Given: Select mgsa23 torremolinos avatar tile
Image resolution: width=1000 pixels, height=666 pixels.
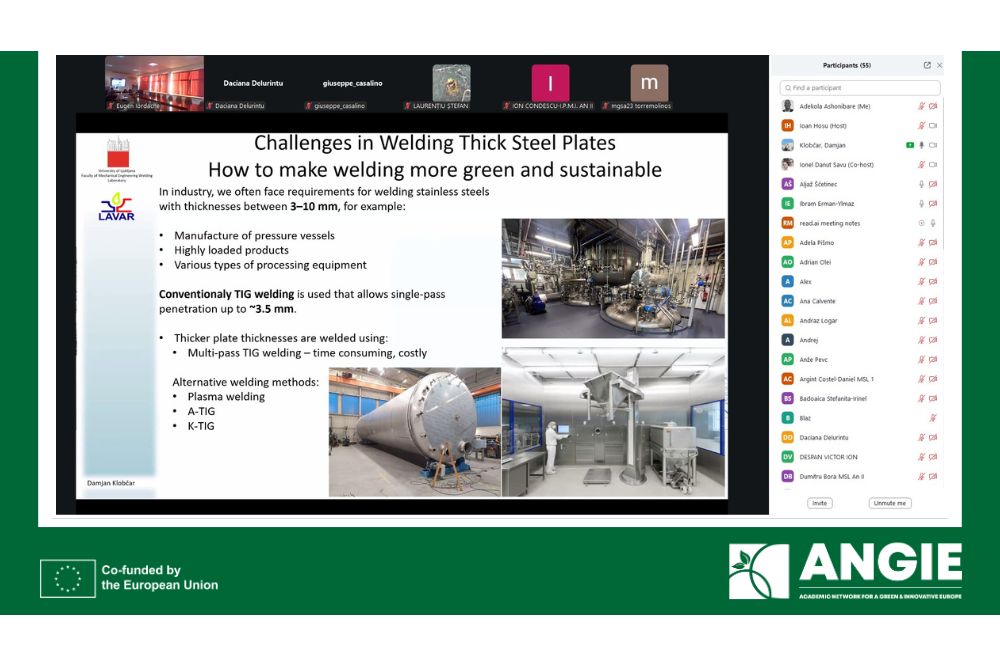Looking at the screenshot, I should pyautogui.click(x=649, y=83).
